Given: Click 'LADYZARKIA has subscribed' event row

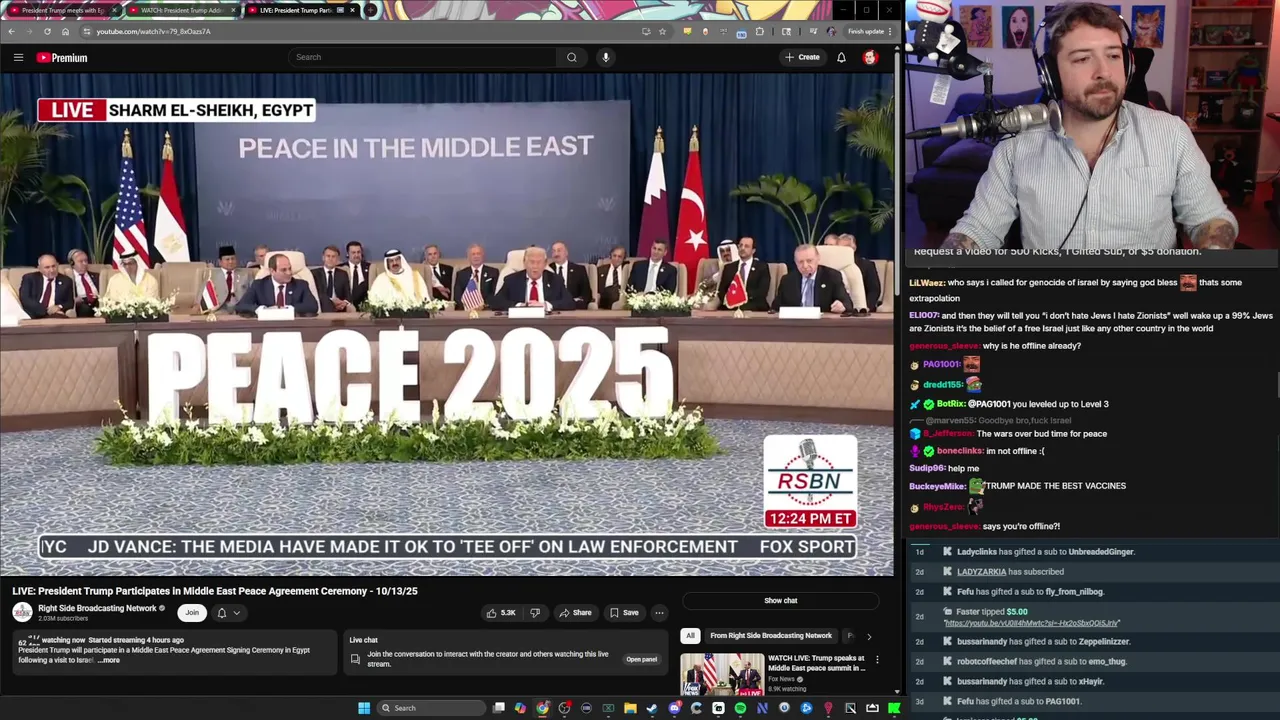Looking at the screenshot, I should [1094, 572].
